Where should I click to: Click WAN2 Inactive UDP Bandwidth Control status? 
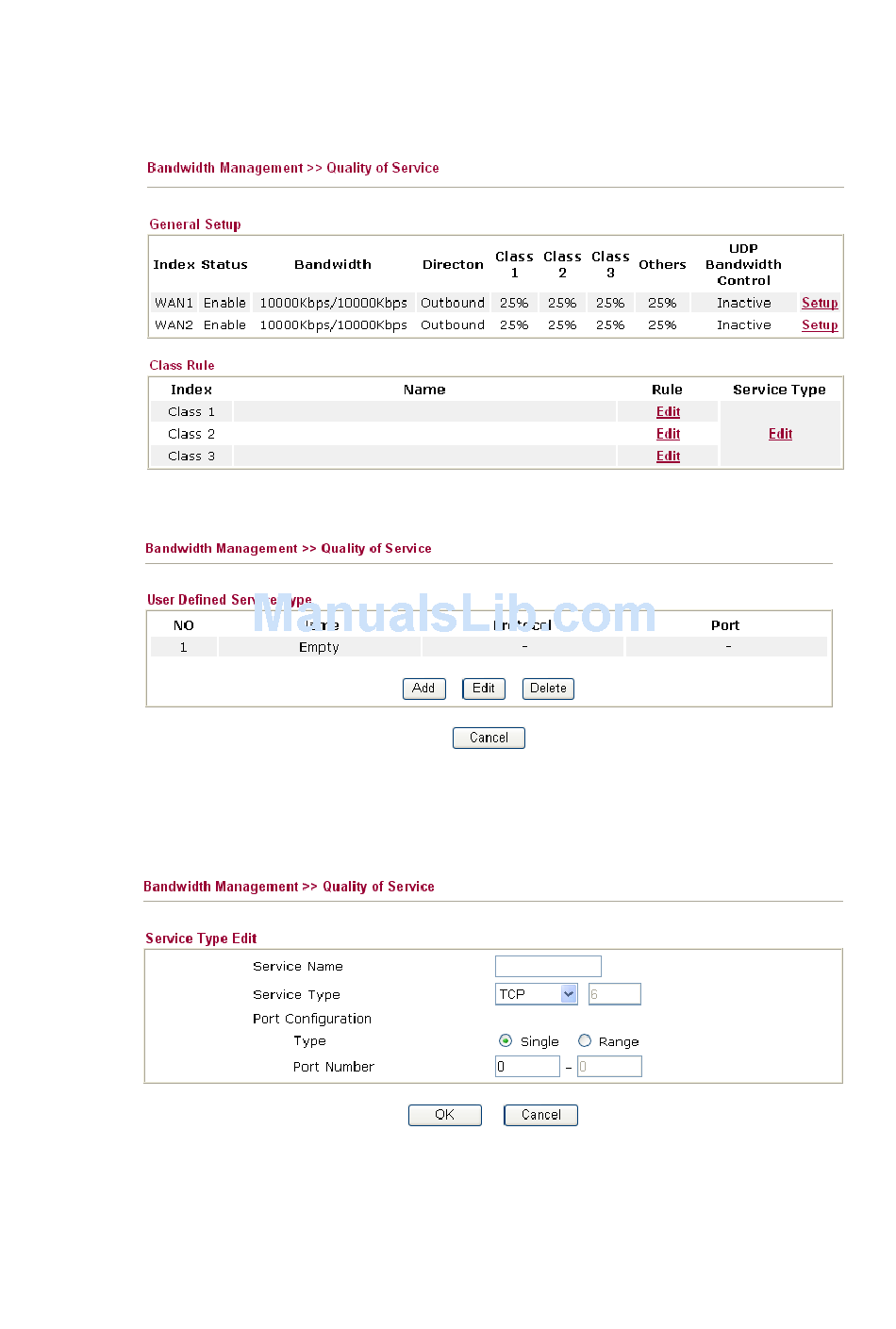743,325
